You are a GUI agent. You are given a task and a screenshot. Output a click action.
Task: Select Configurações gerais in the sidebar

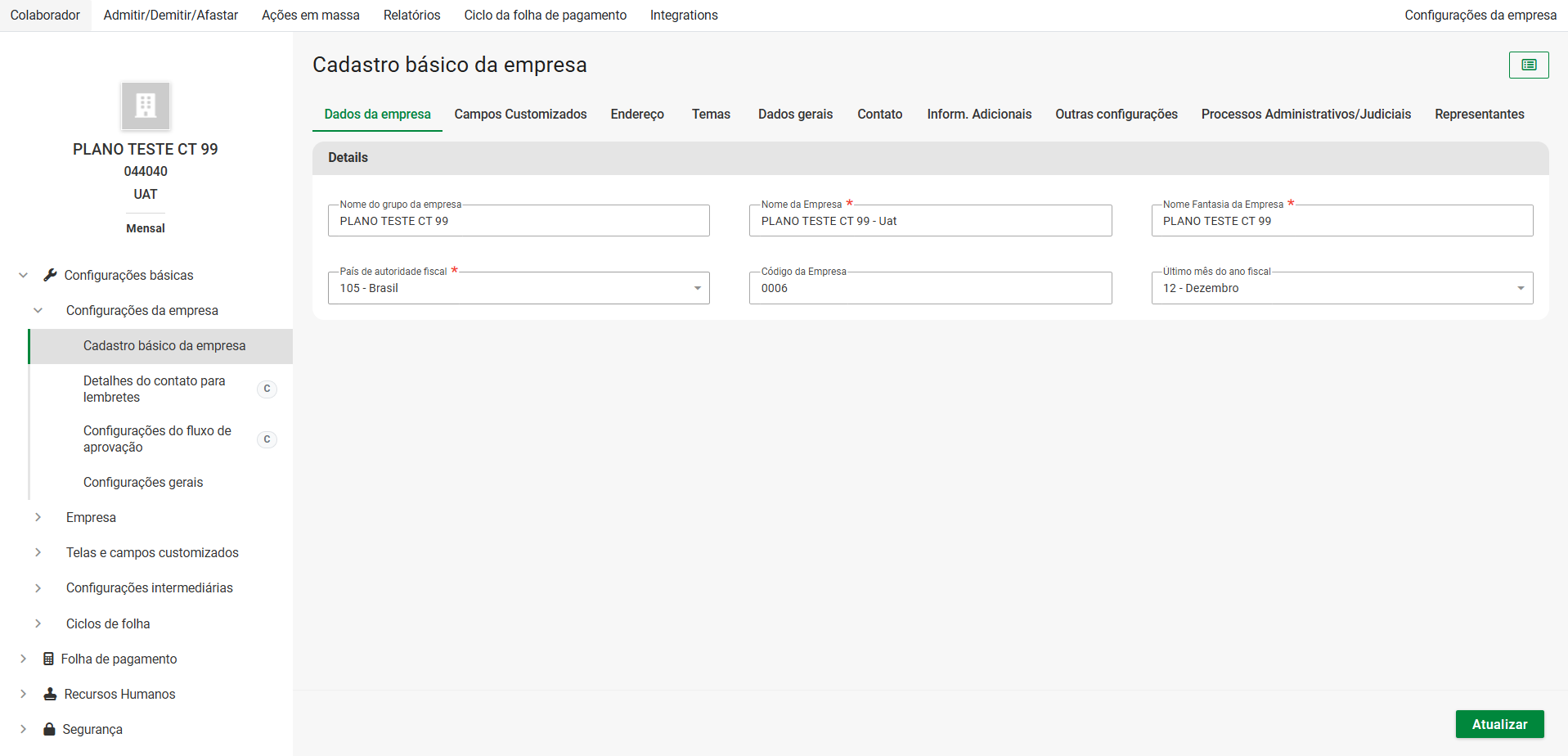(x=143, y=482)
